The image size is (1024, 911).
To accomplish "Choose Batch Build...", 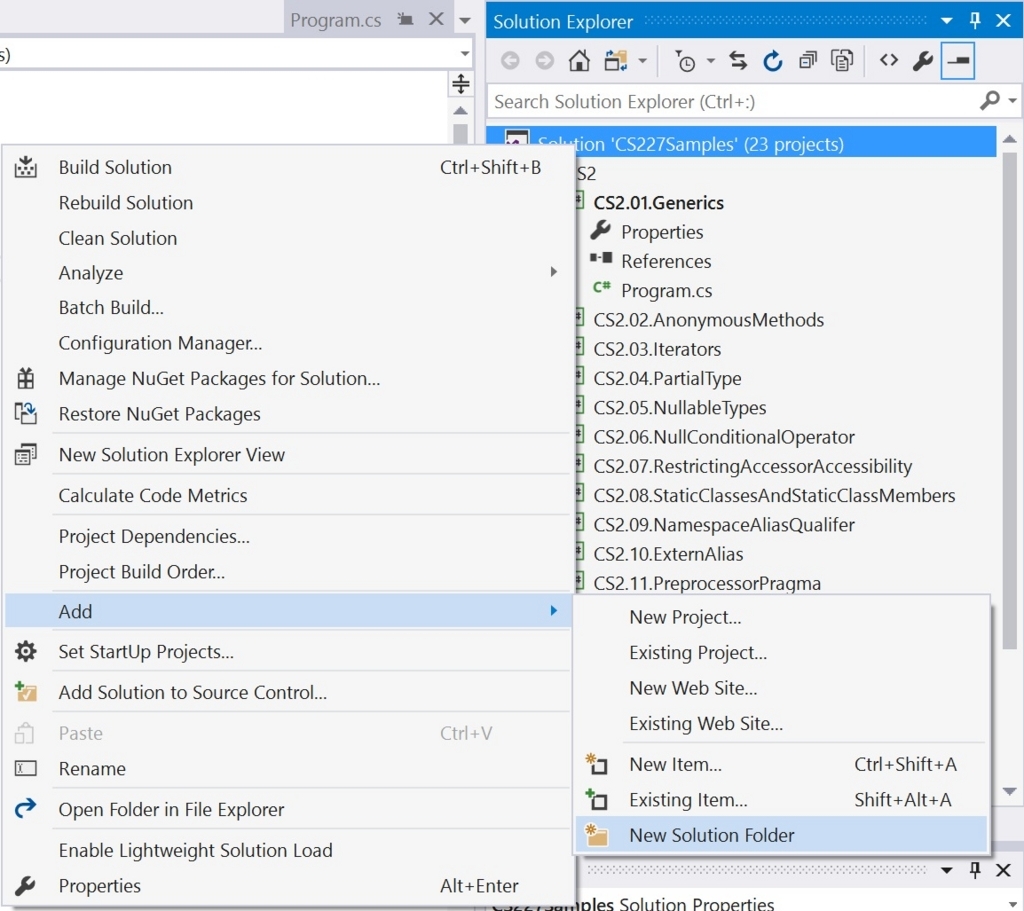I will click(287, 308).
